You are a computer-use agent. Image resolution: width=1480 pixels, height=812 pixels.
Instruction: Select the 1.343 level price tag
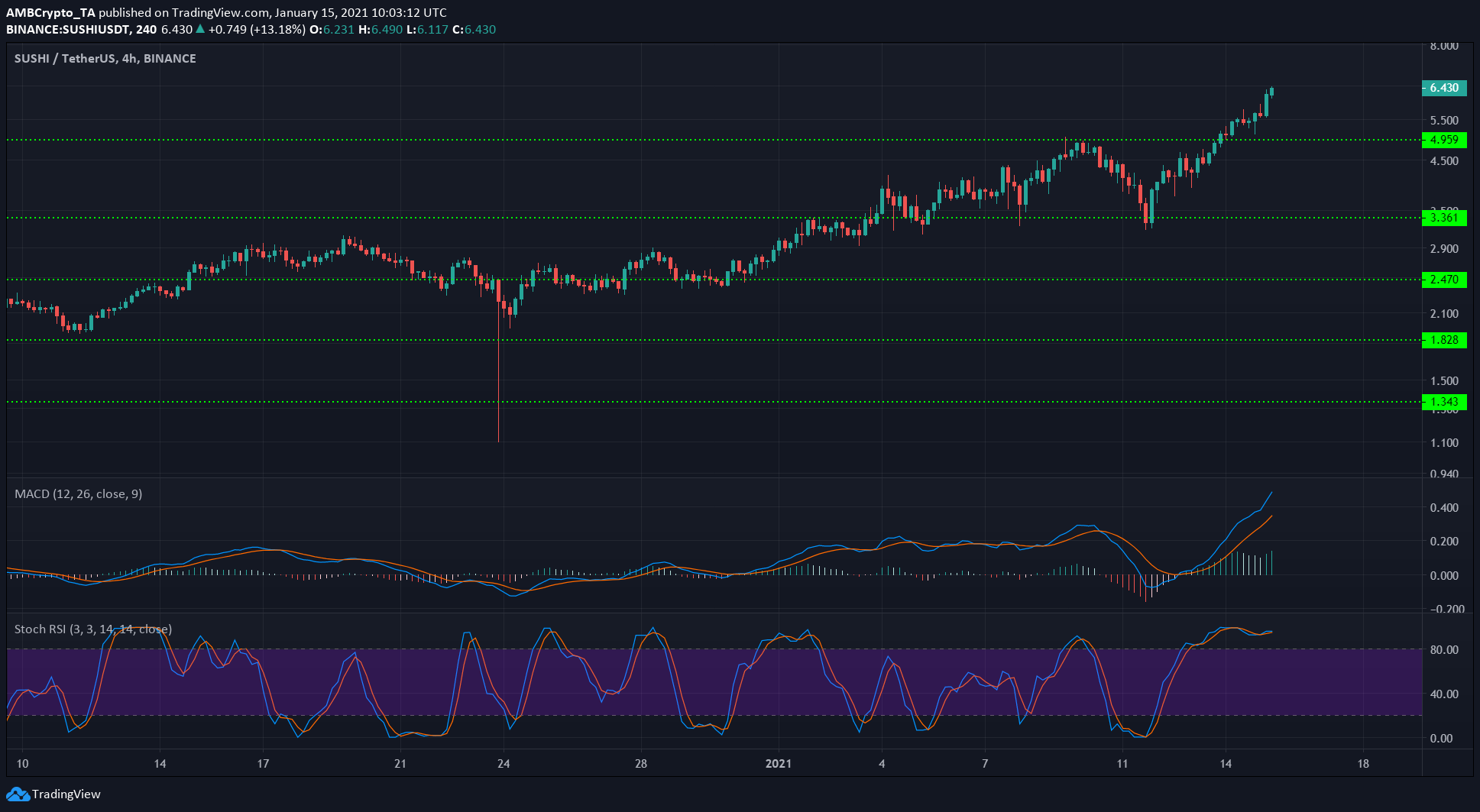tap(1444, 402)
